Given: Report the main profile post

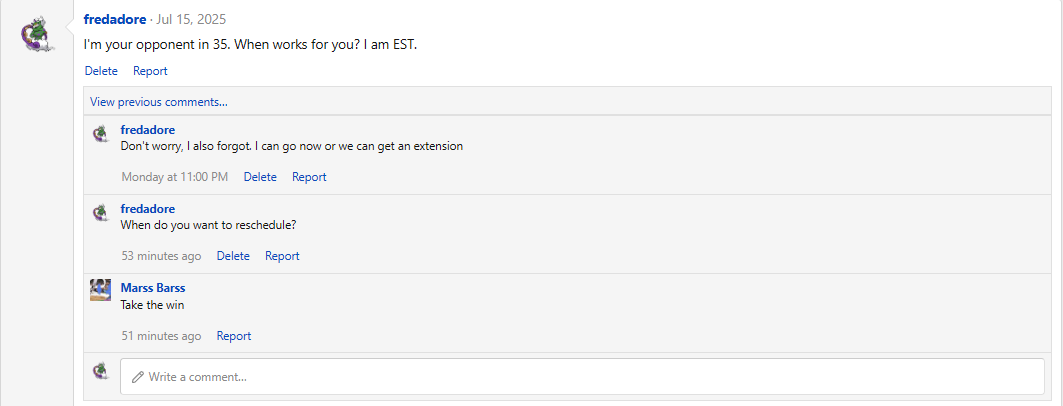Looking at the screenshot, I should pos(150,70).
